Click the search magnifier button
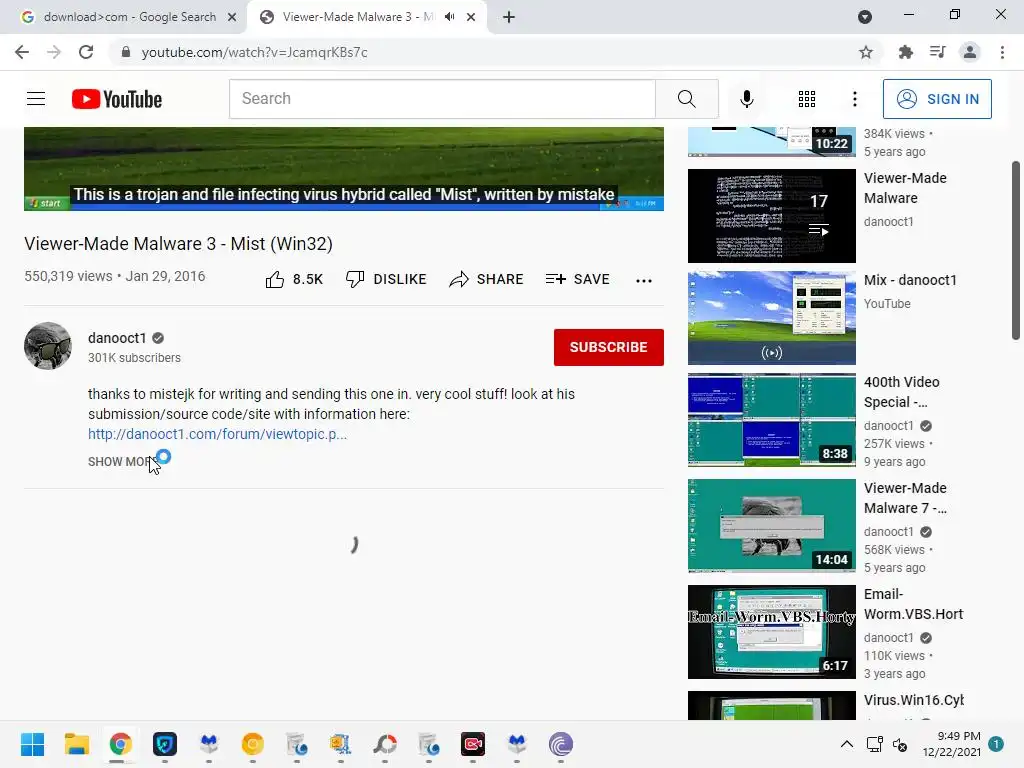This screenshot has width=1024, height=768. point(686,99)
